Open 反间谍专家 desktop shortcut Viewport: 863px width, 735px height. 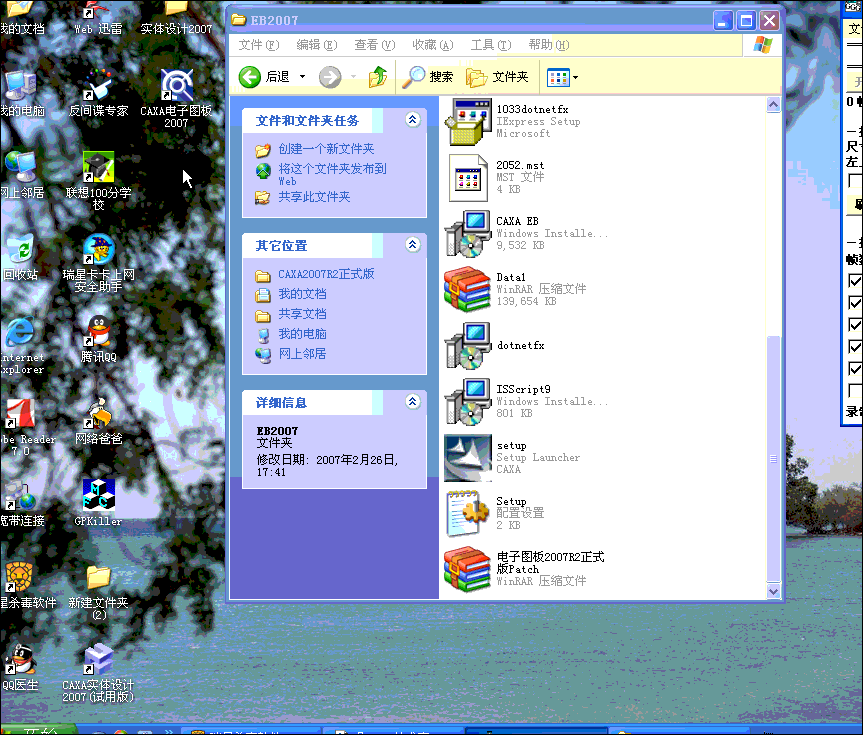(98, 92)
